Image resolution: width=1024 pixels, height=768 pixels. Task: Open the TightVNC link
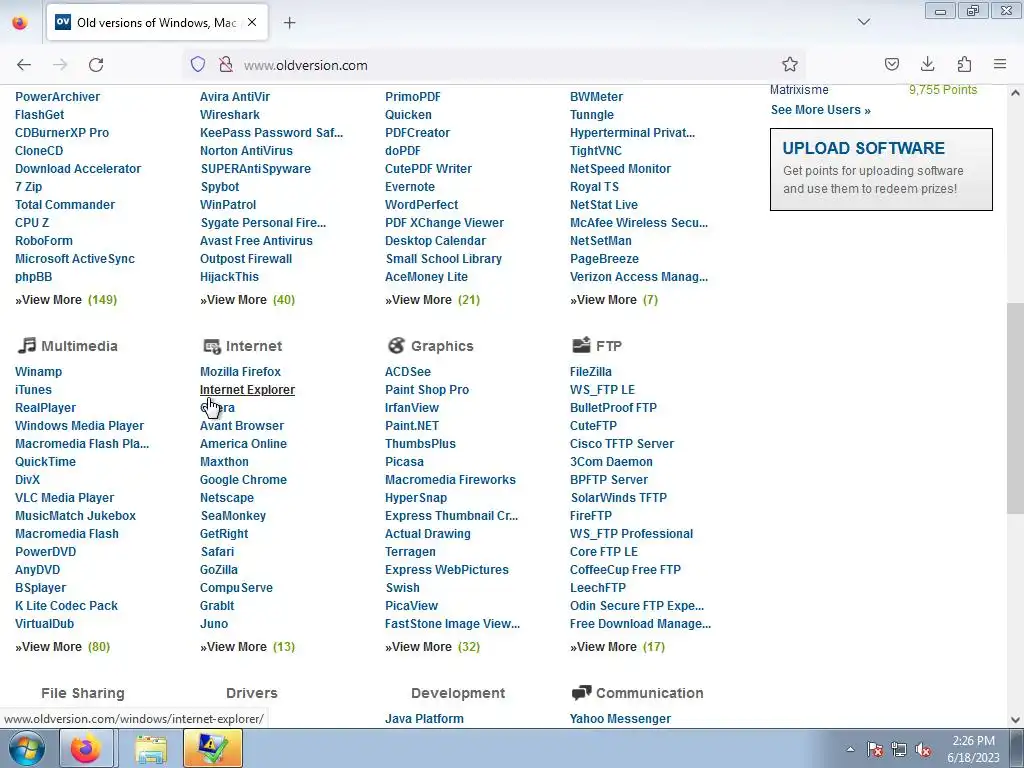pos(596,150)
